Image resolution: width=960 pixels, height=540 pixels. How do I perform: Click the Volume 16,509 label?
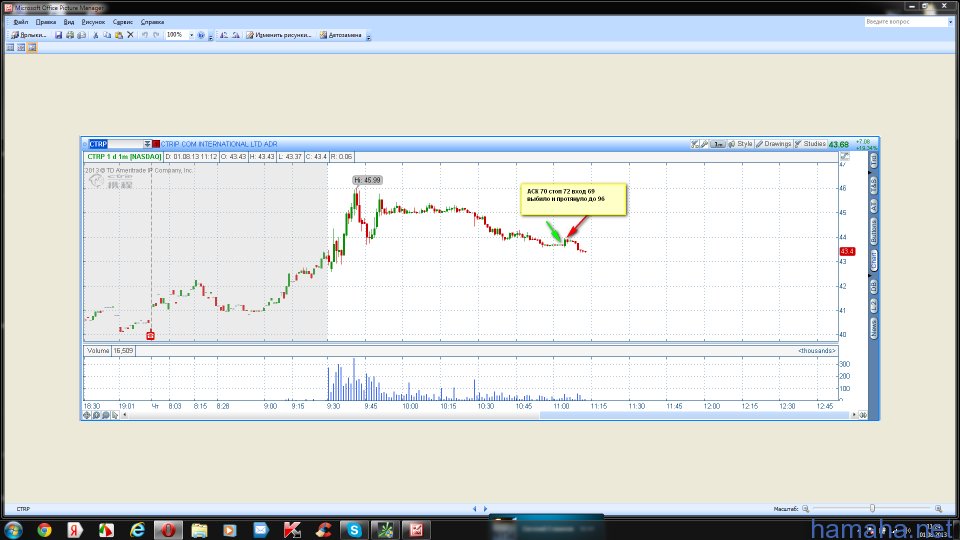110,351
